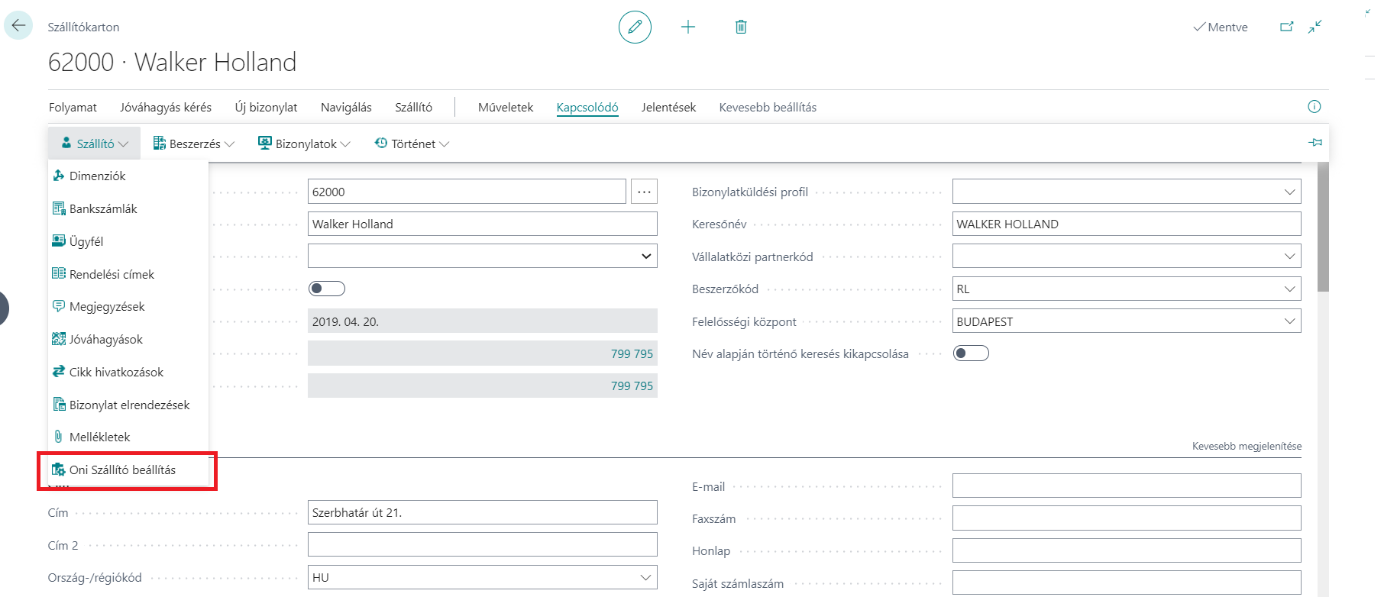Click Kevesebb megjelenítése link
This screenshot has width=1384, height=597.
1247,446
